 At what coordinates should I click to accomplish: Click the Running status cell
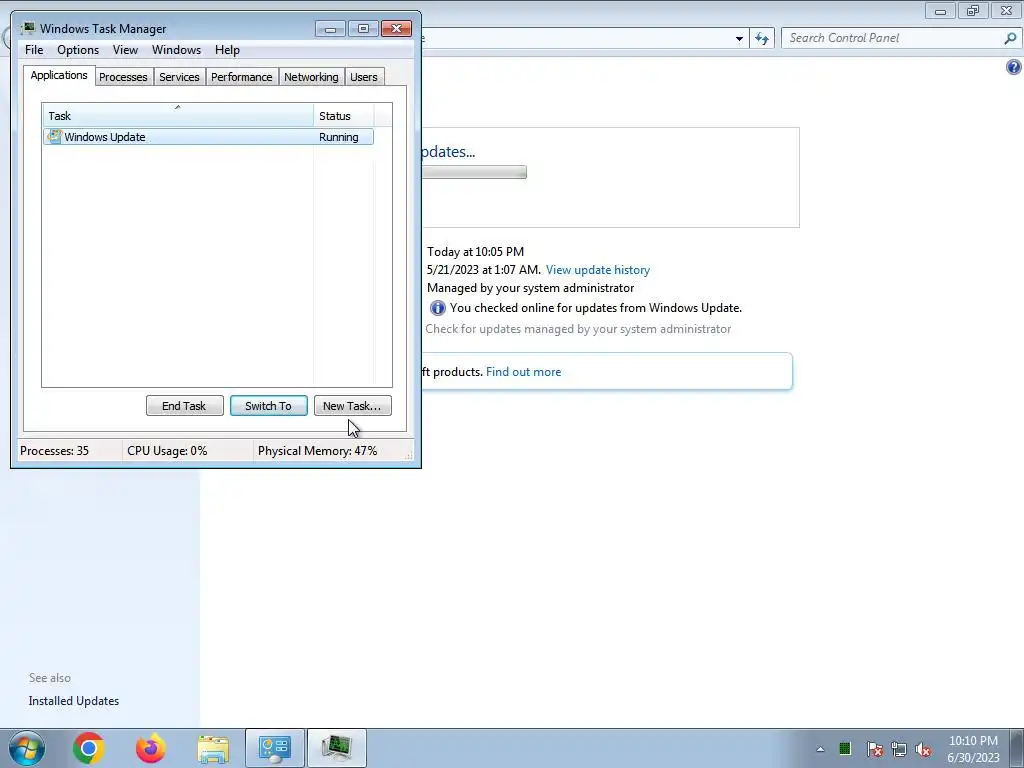(x=339, y=137)
